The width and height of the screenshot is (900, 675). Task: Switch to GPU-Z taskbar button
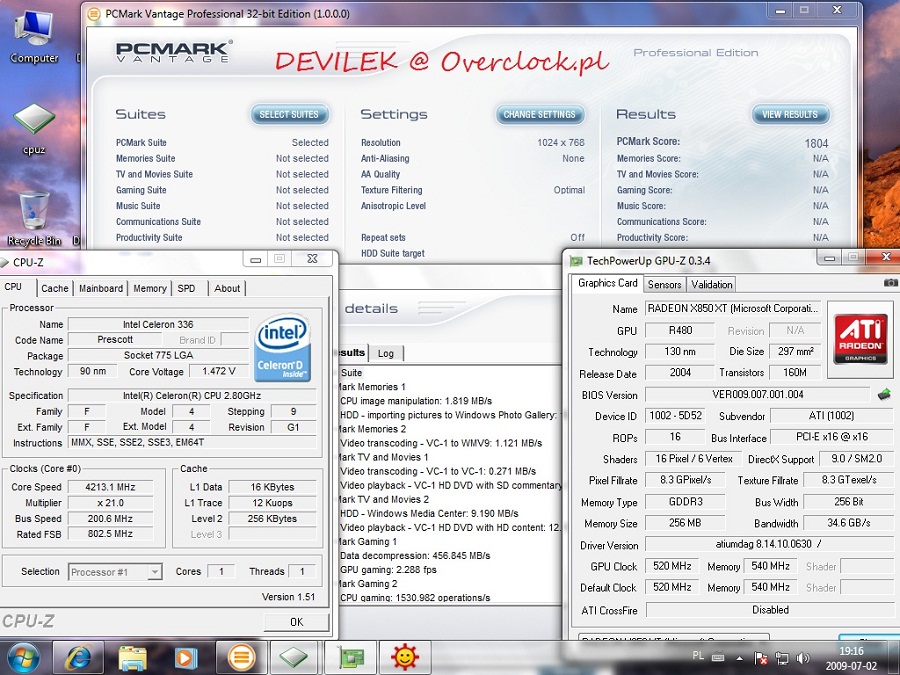click(351, 658)
